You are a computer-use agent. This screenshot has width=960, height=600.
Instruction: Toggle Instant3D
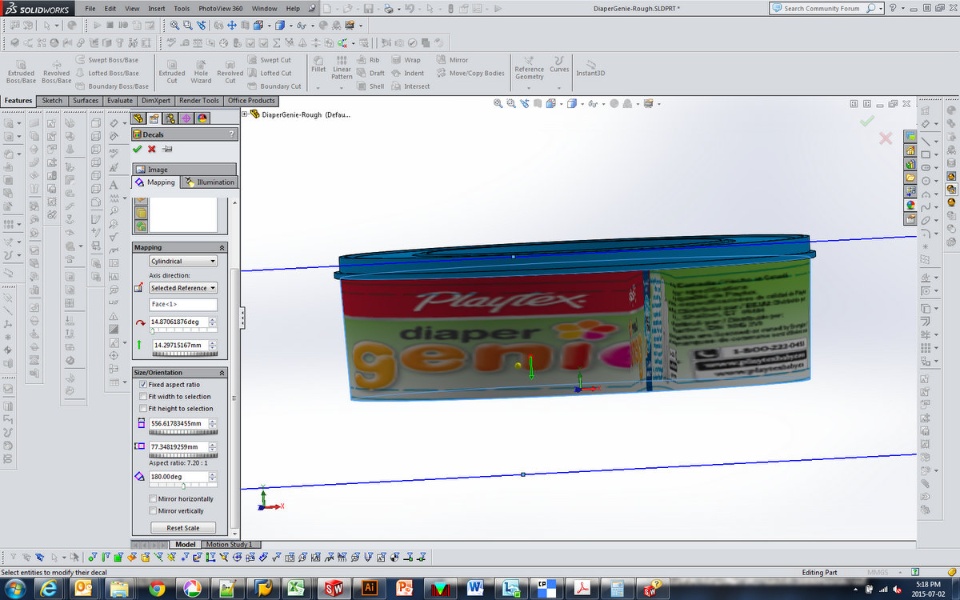point(590,68)
